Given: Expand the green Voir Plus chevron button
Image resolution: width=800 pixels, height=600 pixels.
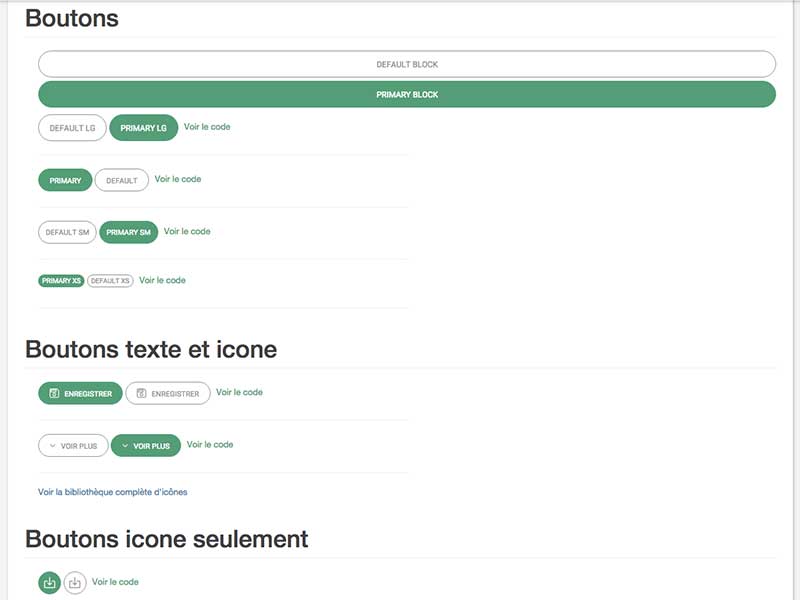Looking at the screenshot, I should coord(146,445).
